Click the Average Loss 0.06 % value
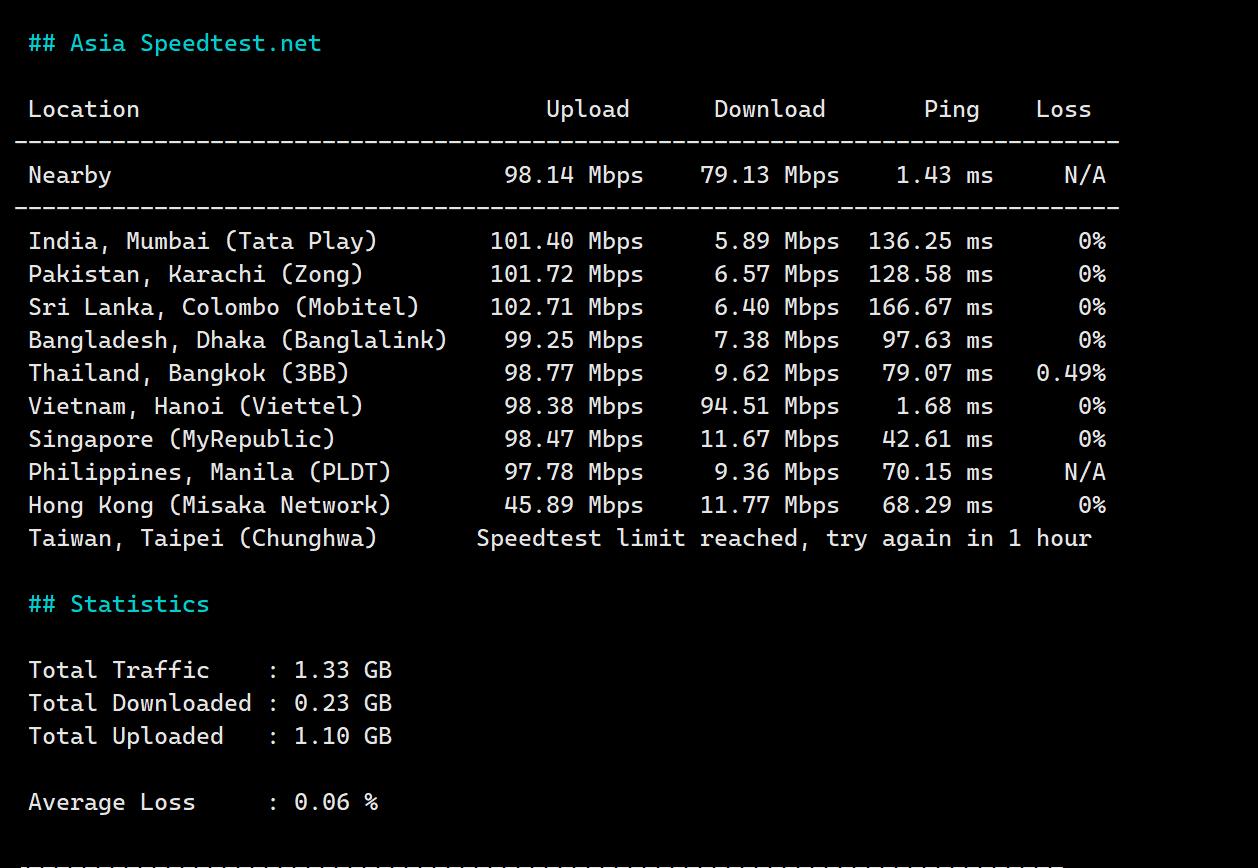The image size is (1258, 868). (x=335, y=802)
